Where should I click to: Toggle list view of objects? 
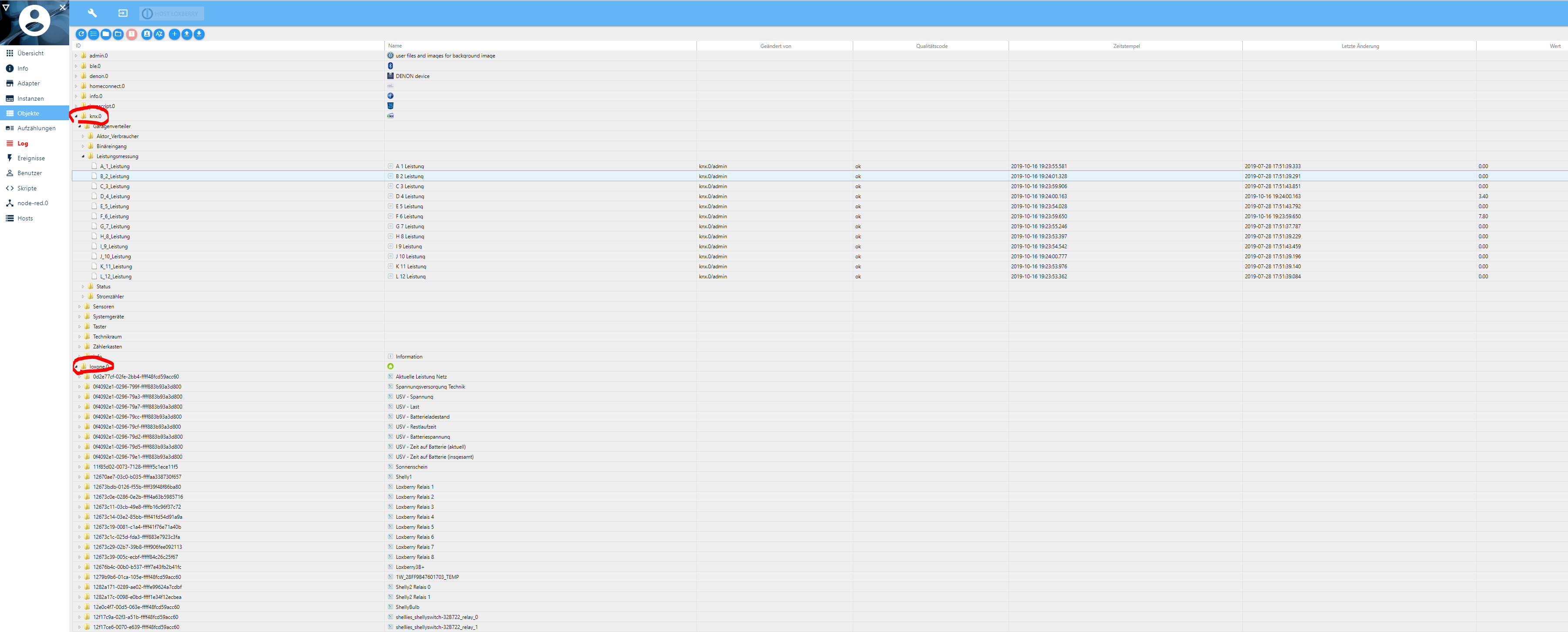click(93, 34)
